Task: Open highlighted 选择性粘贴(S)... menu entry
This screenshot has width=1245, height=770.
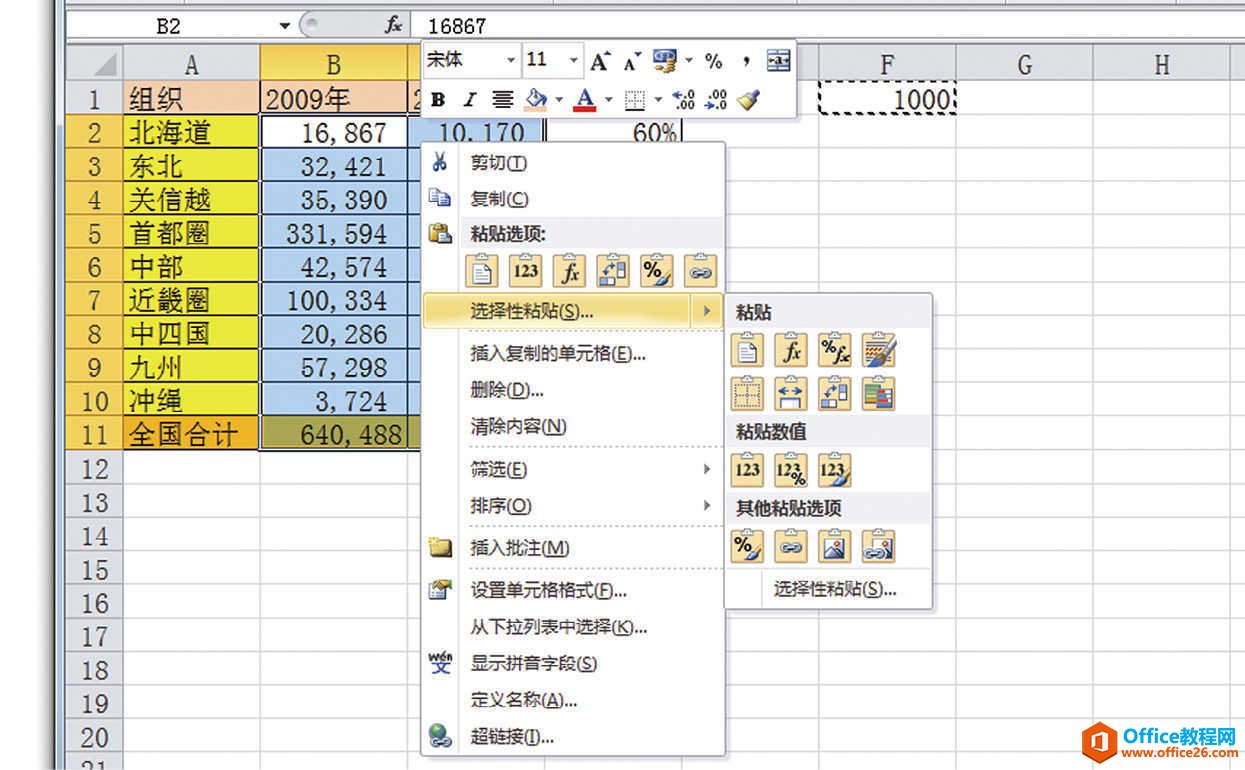Action: coord(572,311)
